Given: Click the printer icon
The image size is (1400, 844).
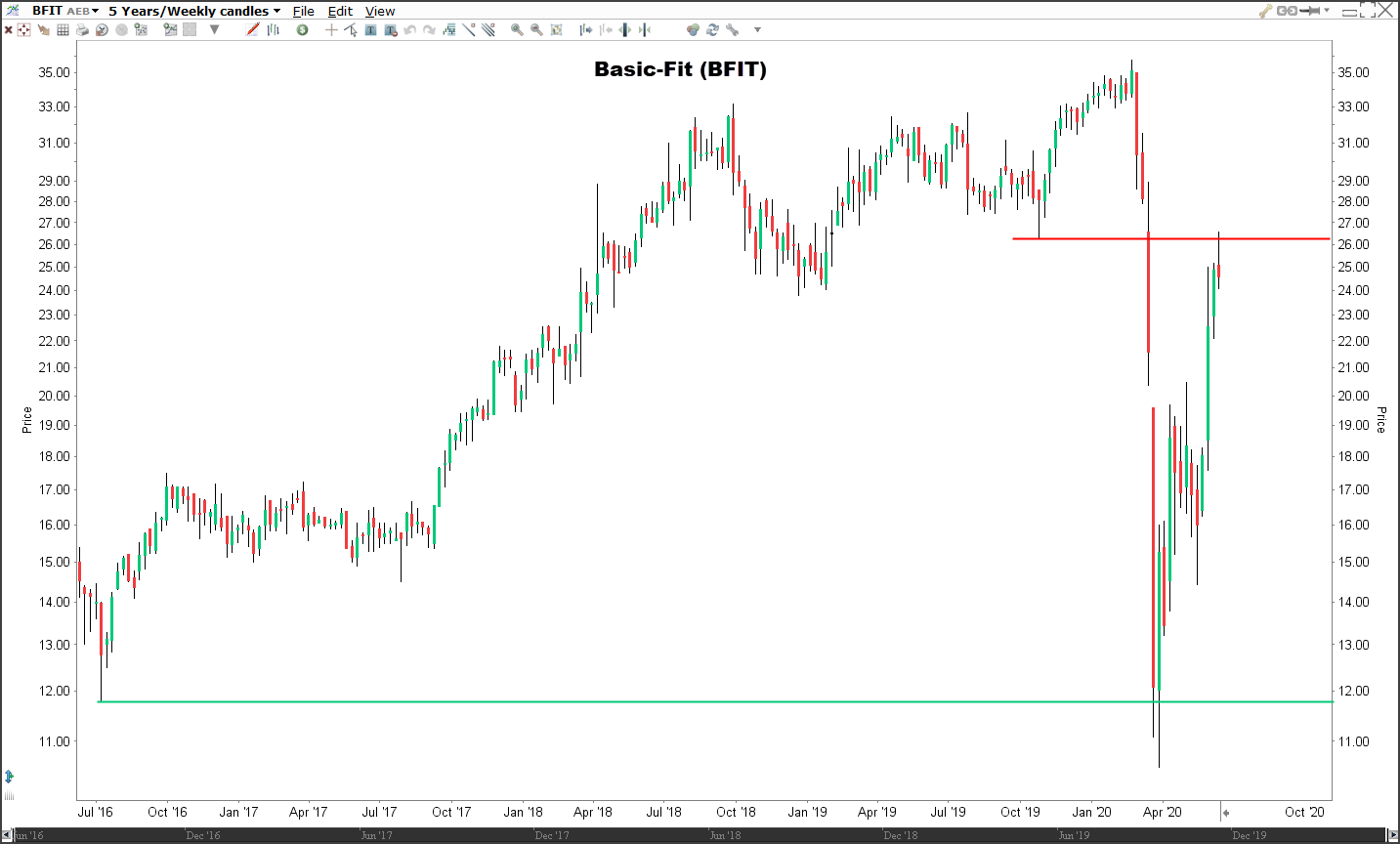Looking at the screenshot, I should pyautogui.click(x=82, y=30).
